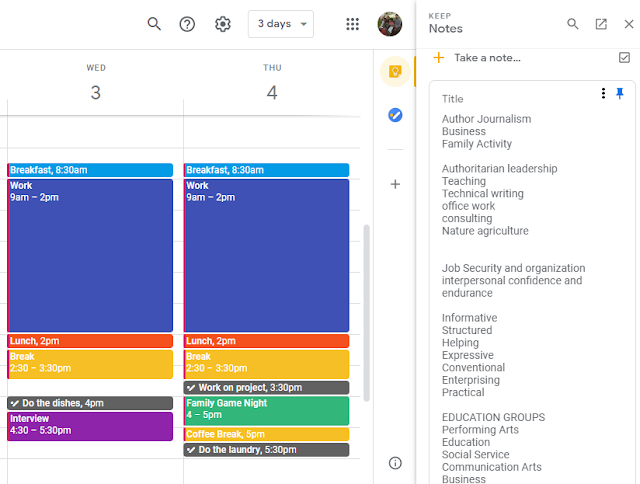Select the Keep icon in side panel
Viewport: 640px width, 484px height.
(x=395, y=72)
